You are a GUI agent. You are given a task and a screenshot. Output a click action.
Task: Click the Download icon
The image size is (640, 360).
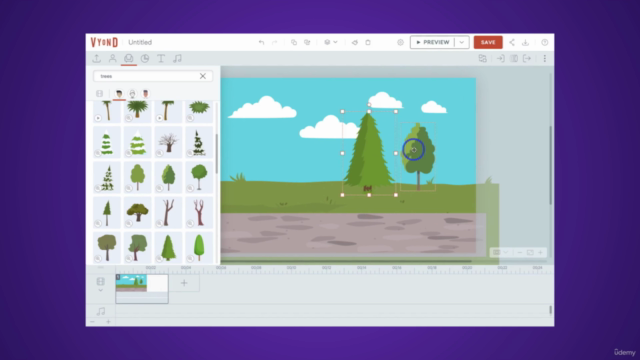(x=525, y=42)
